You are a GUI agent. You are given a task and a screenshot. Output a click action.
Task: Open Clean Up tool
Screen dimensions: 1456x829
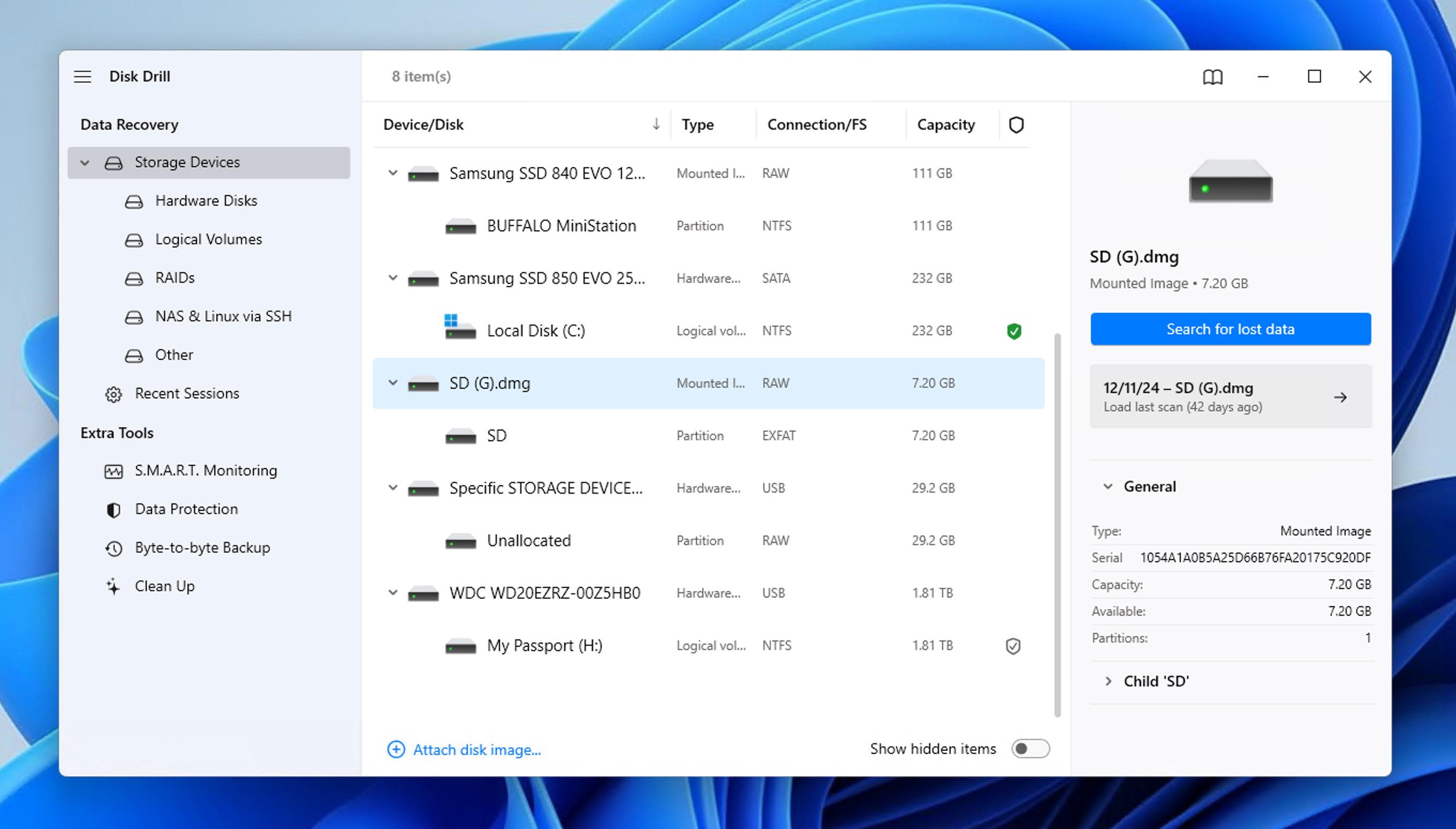point(208,586)
